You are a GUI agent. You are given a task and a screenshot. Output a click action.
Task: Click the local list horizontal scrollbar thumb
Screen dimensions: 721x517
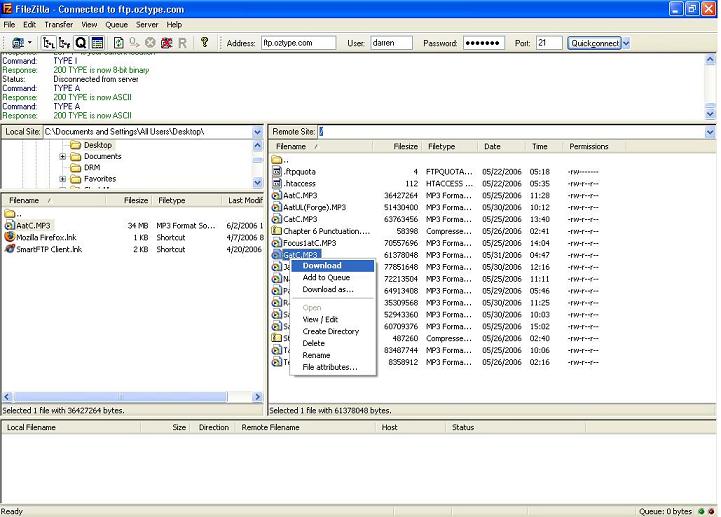(x=120, y=396)
